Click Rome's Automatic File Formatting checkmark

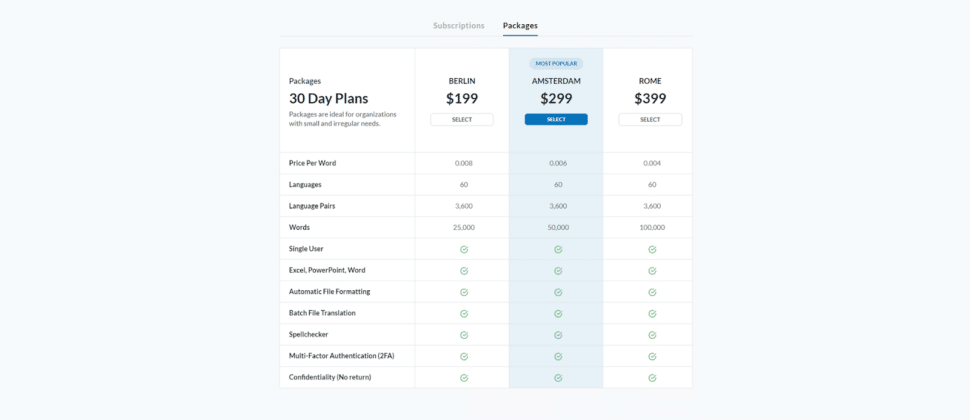point(652,292)
